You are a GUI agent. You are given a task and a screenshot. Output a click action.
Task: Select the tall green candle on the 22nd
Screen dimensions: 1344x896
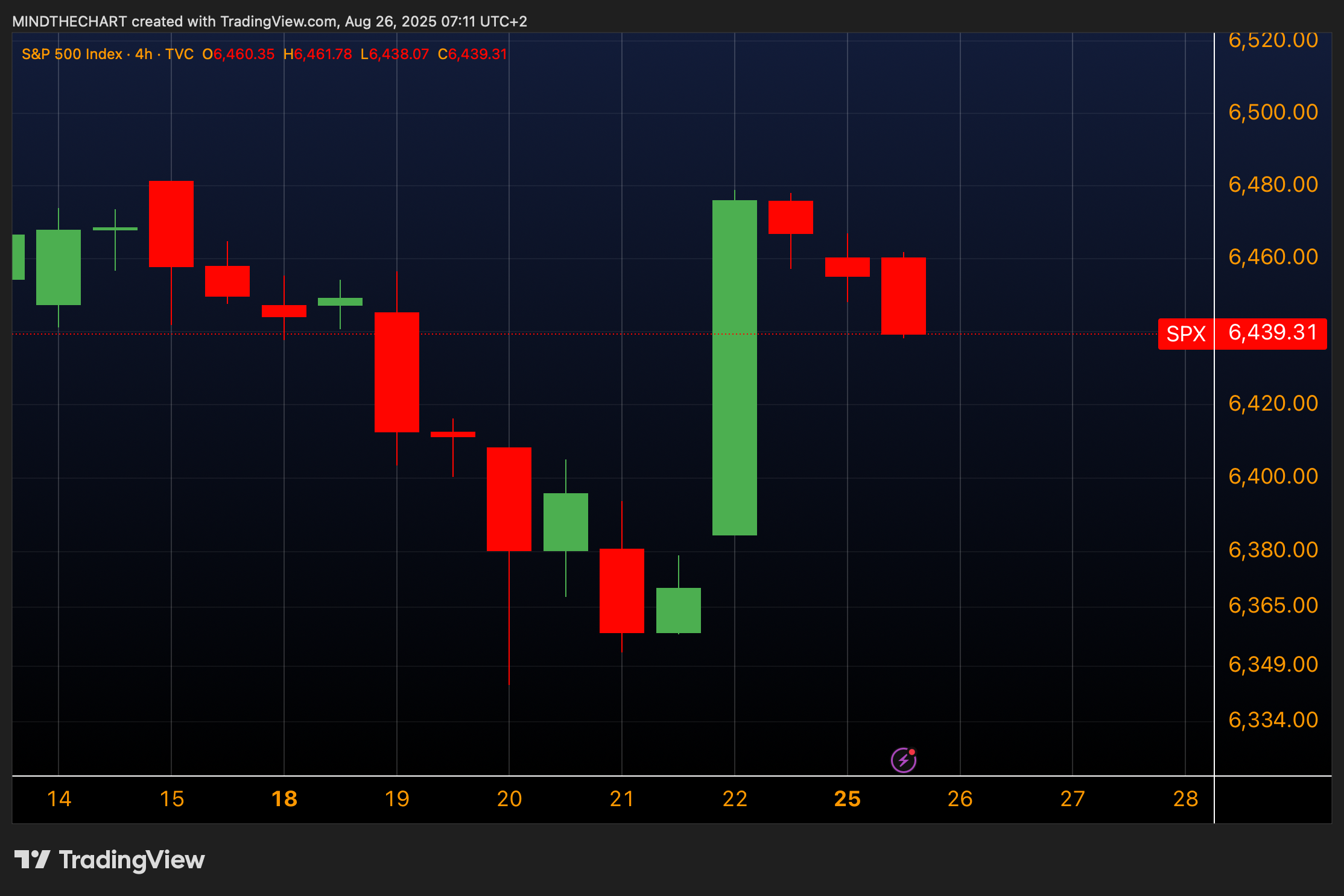(x=734, y=368)
